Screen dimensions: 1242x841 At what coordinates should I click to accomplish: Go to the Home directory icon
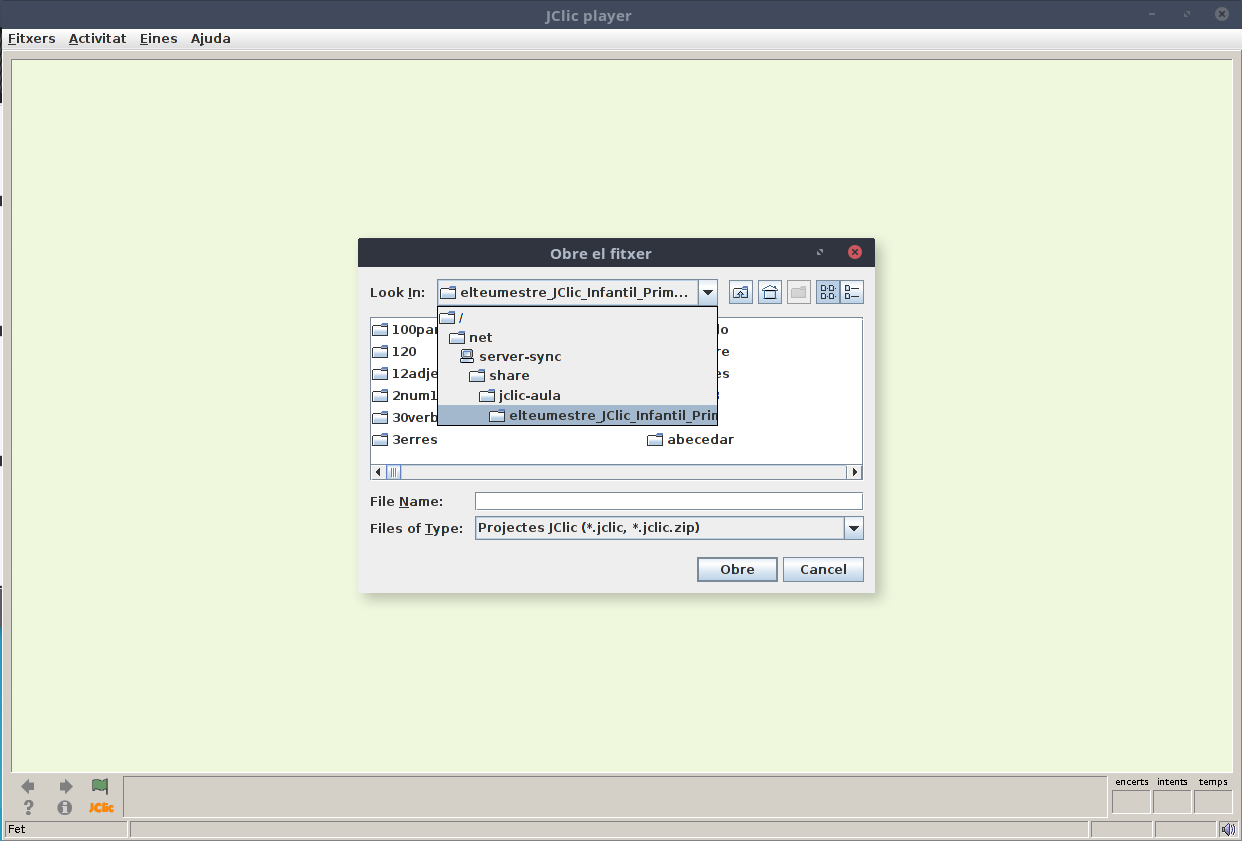pyautogui.click(x=770, y=292)
